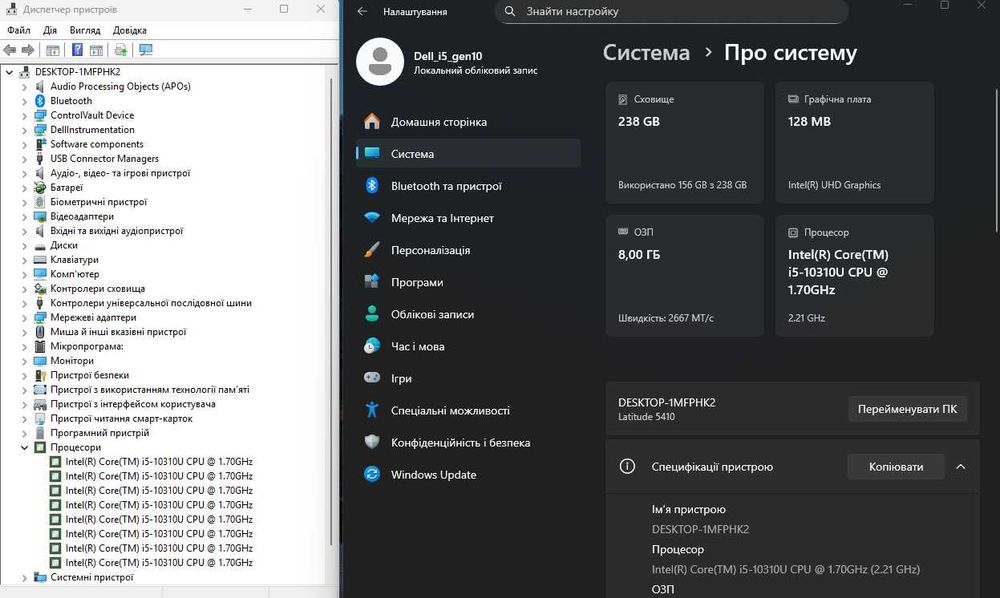Image resolution: width=1000 pixels, height=598 pixels.
Task: Open the Вигляд menu
Action: pos(85,30)
